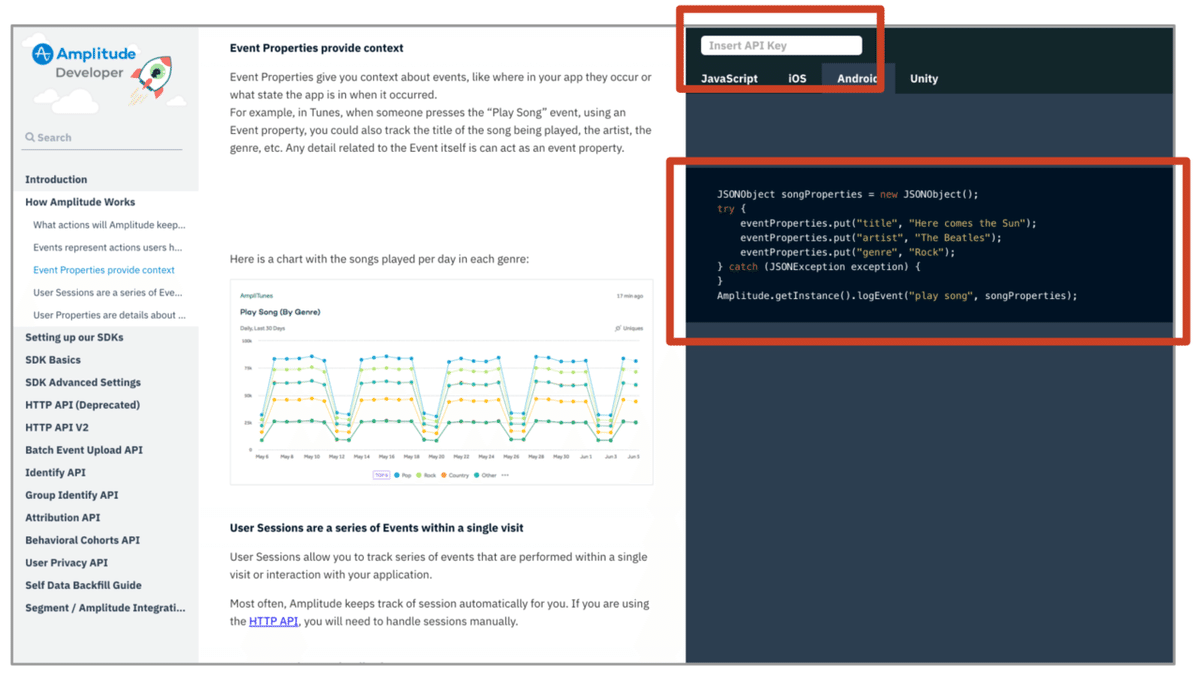
Task: Click the Pop legend color dot
Action: point(397,475)
